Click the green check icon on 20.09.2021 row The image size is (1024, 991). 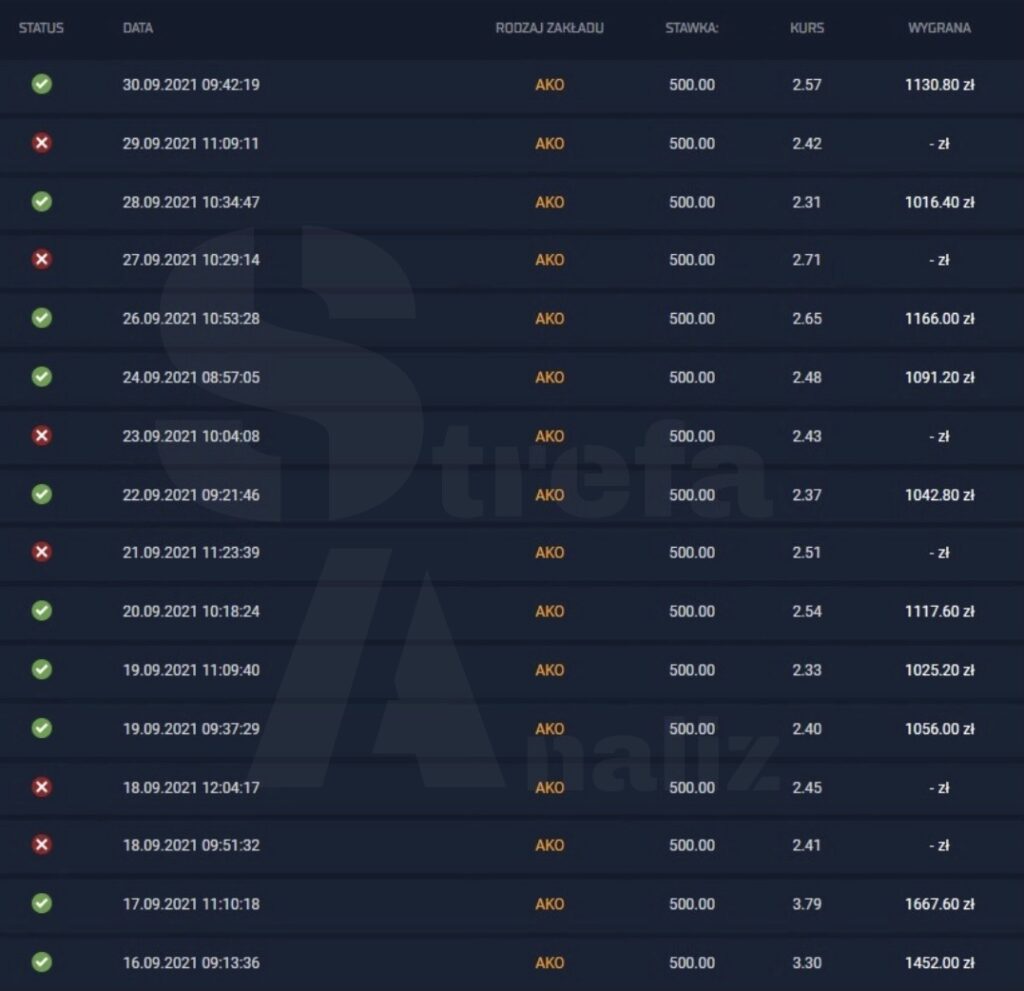[x=42, y=611]
